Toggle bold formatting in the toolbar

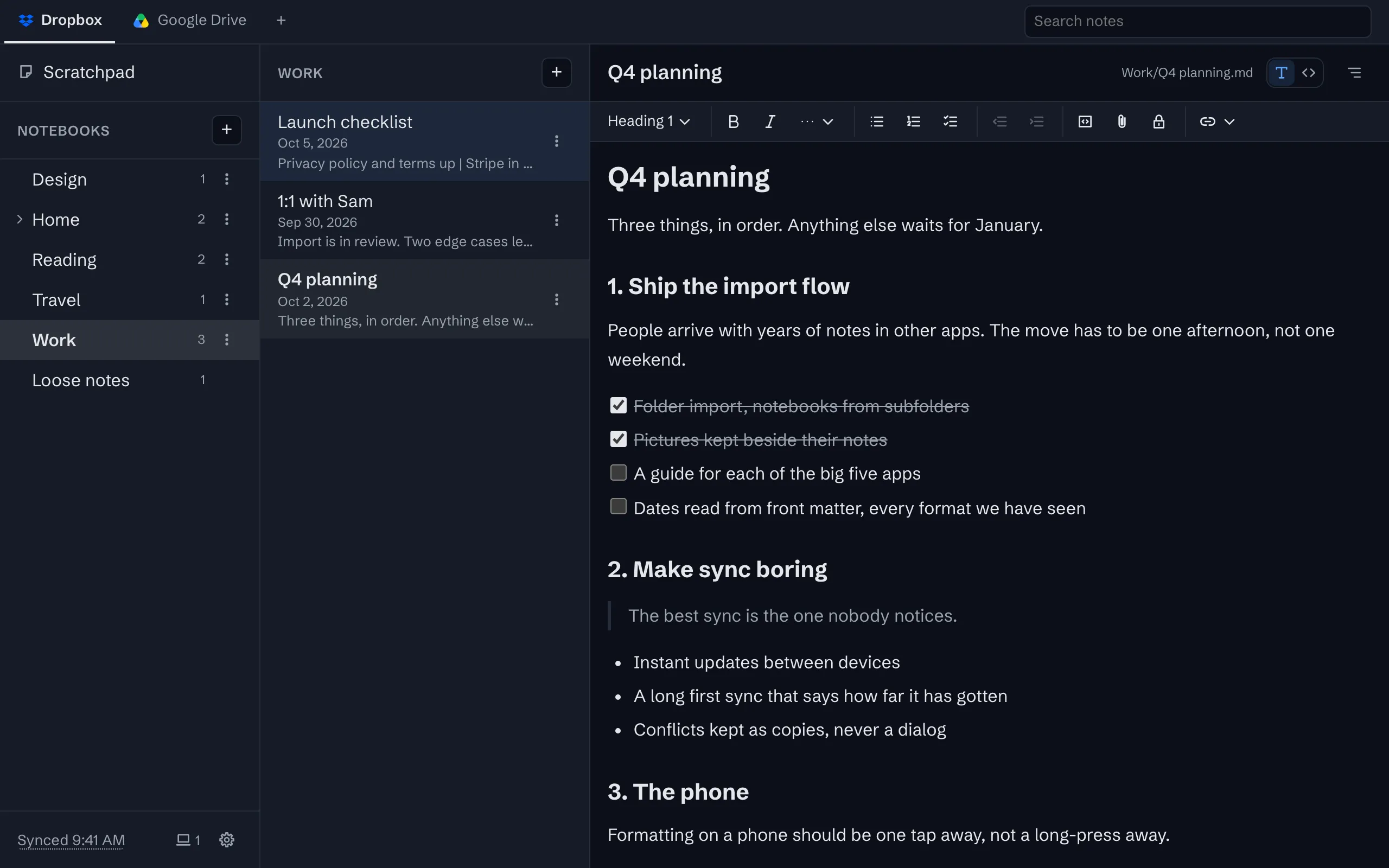tap(733, 122)
